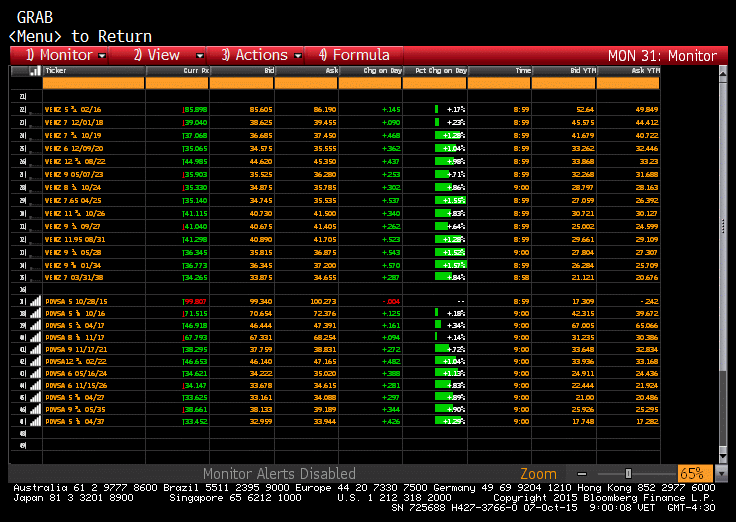Image resolution: width=736 pixels, height=522 pixels.
Task: Open chart icon for PDVSA 9 05/35 row
Action: point(35,409)
